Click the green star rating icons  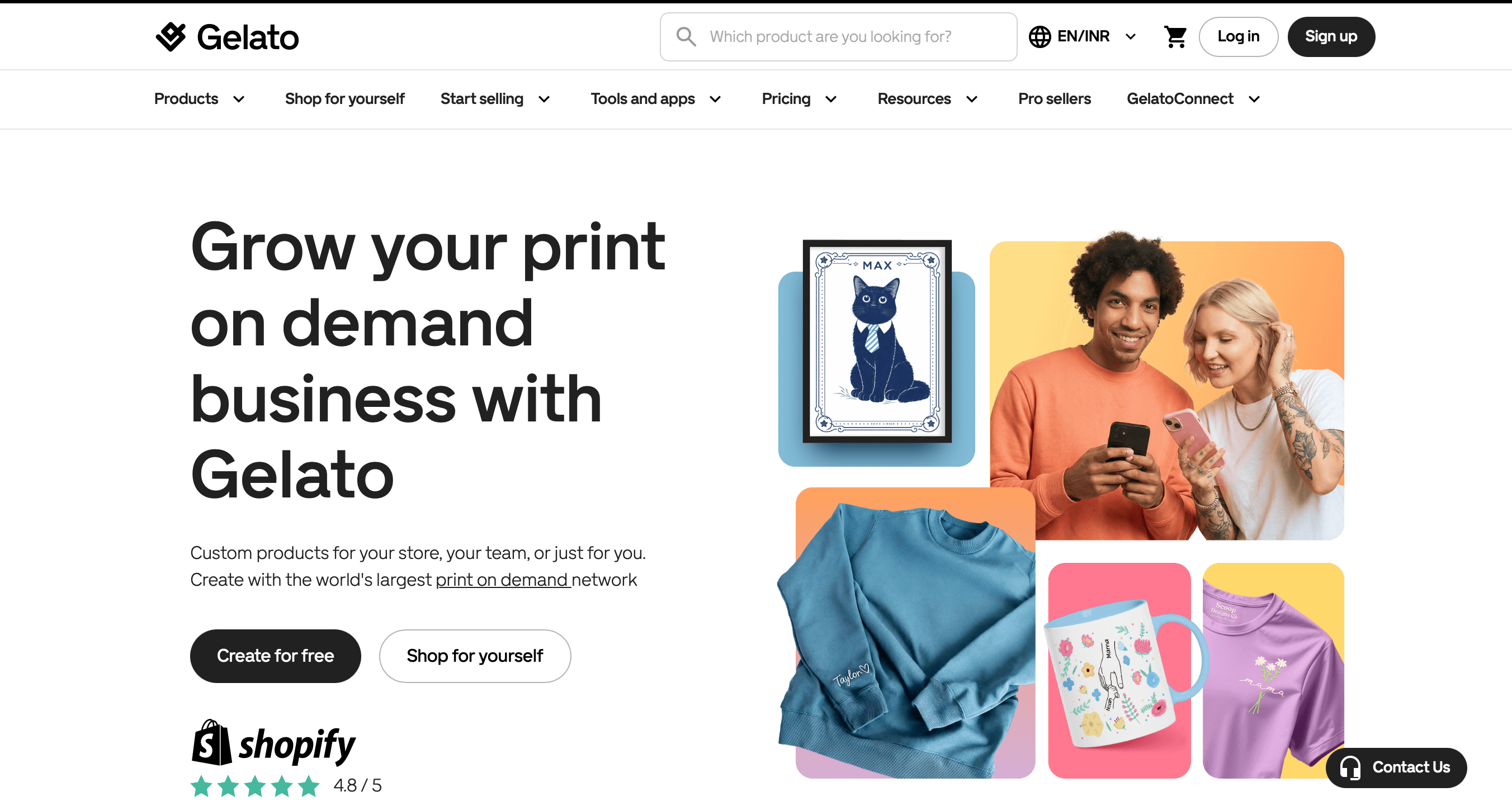tap(255, 786)
